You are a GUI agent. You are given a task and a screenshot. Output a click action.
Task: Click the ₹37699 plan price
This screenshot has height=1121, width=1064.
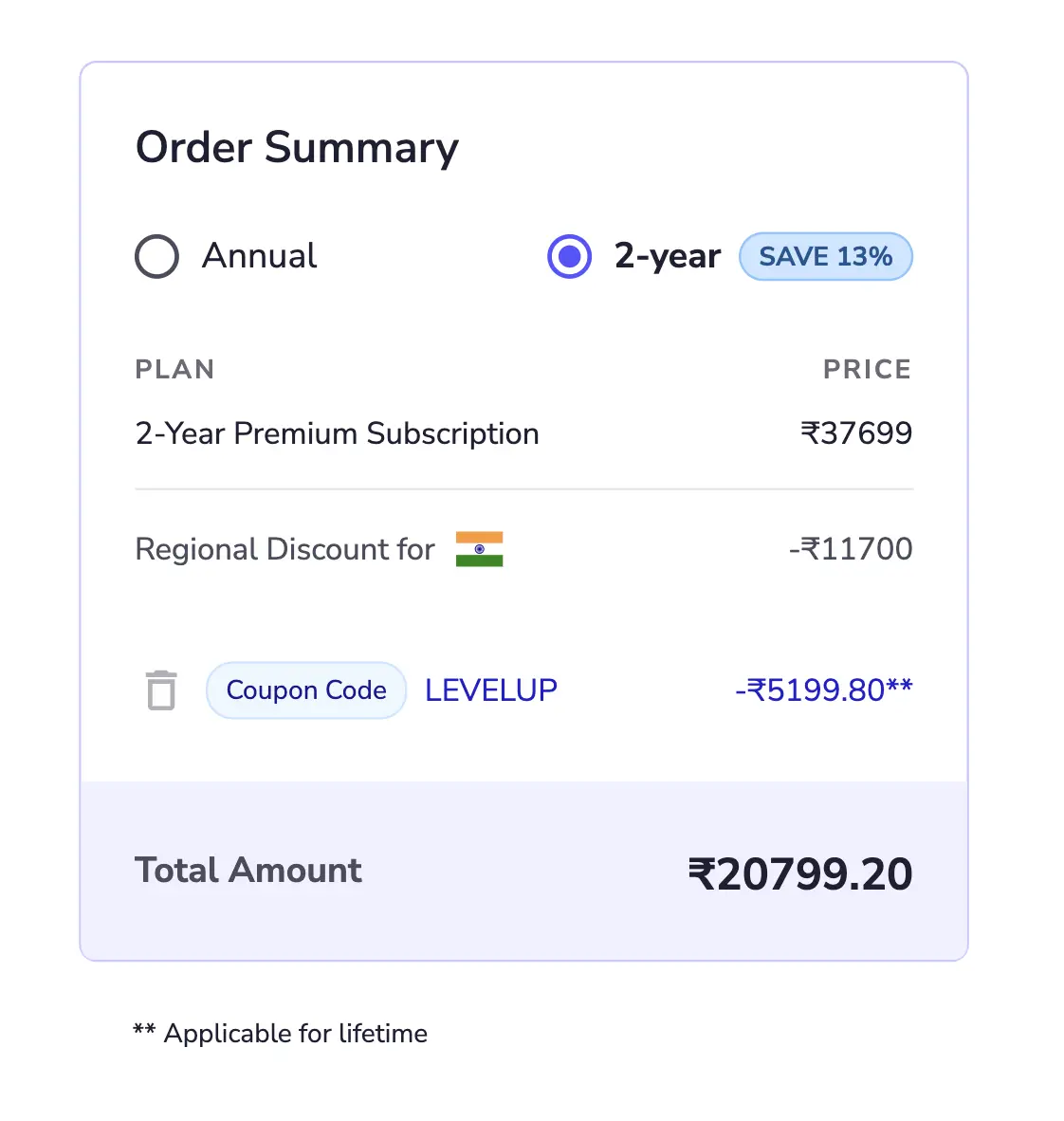click(x=856, y=433)
